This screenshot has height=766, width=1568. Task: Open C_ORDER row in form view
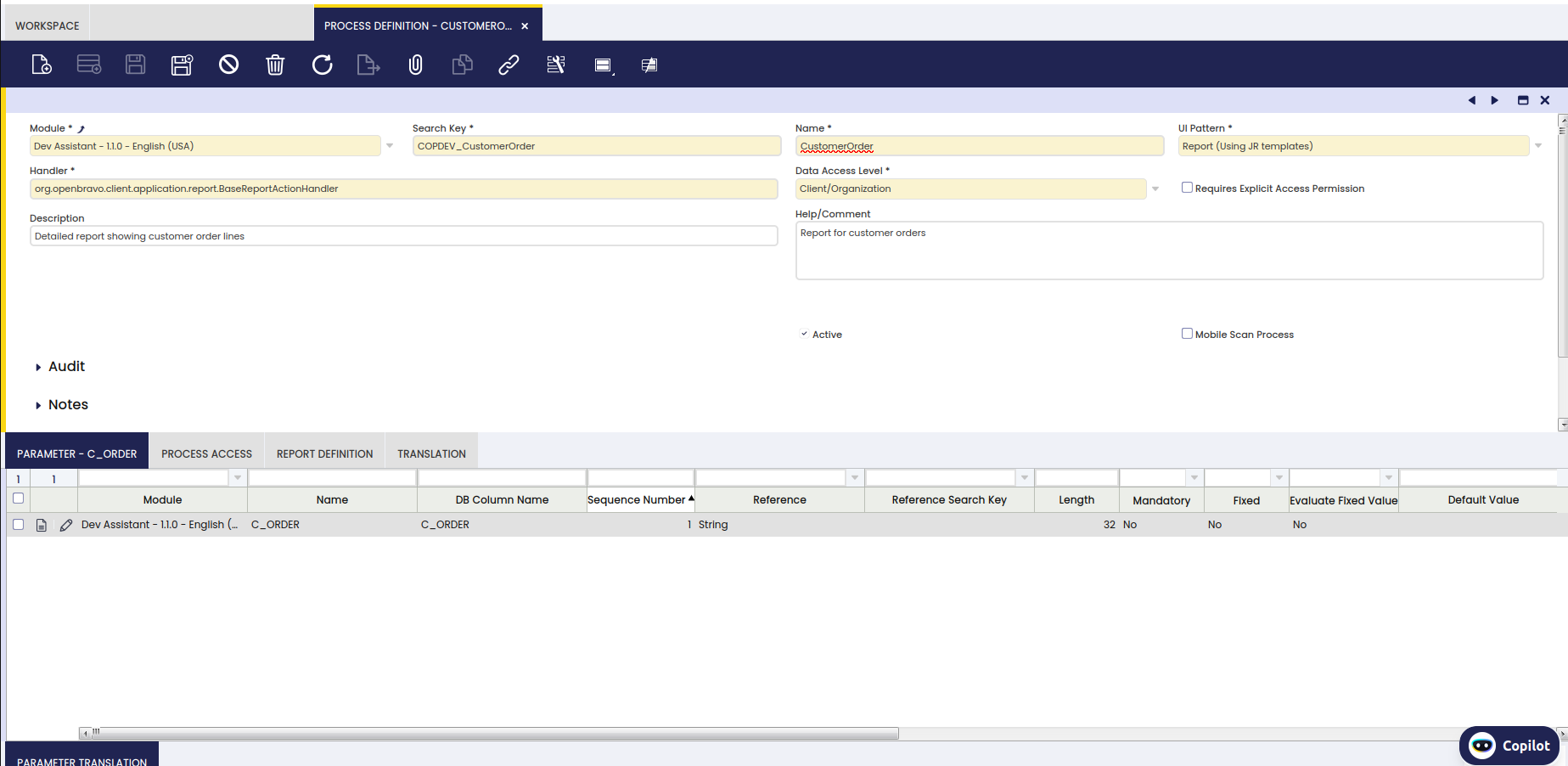tap(41, 525)
